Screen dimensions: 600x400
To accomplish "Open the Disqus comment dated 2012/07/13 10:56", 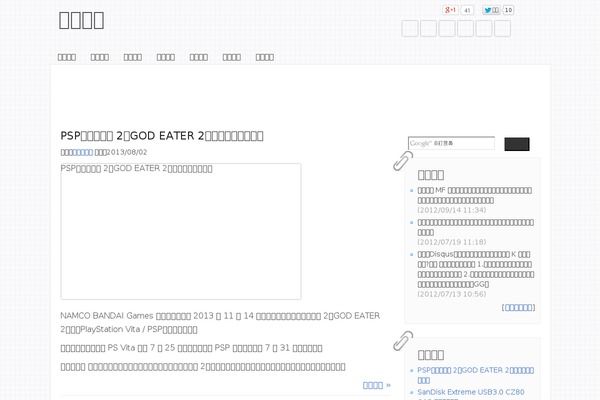I will tap(476, 269).
